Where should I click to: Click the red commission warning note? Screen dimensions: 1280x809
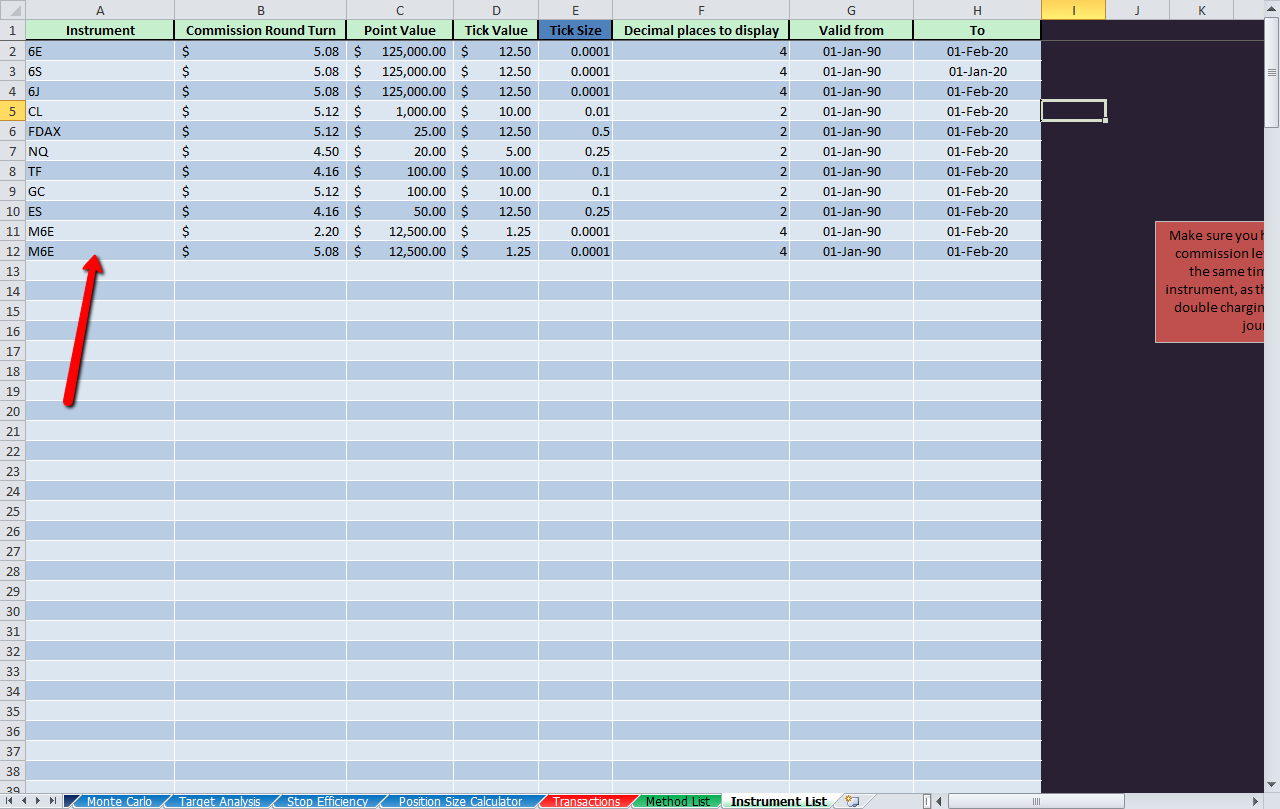pyautogui.click(x=1210, y=281)
